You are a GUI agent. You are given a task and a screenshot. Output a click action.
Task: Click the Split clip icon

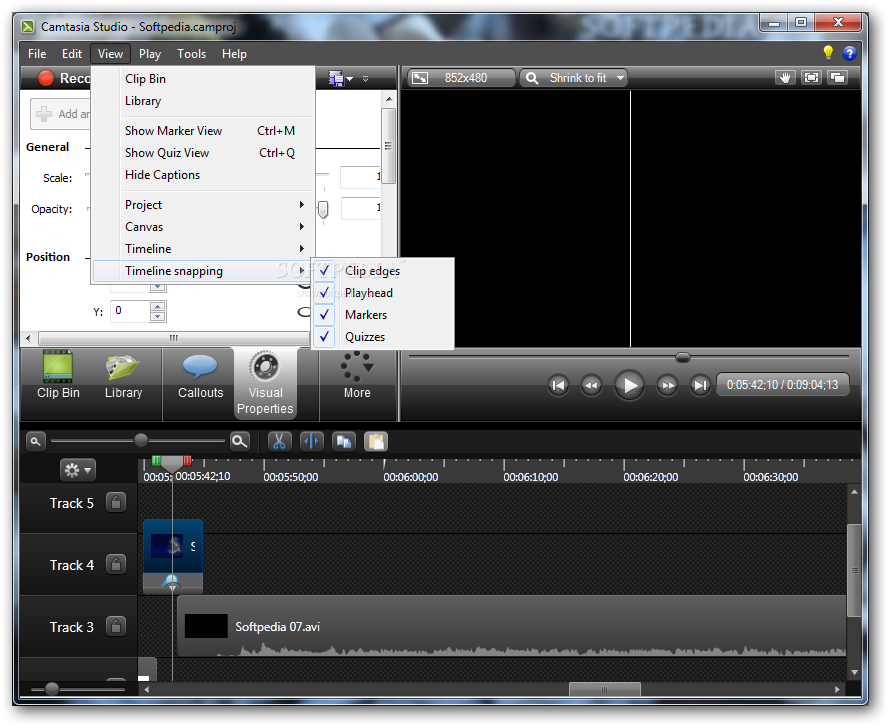pyautogui.click(x=311, y=441)
